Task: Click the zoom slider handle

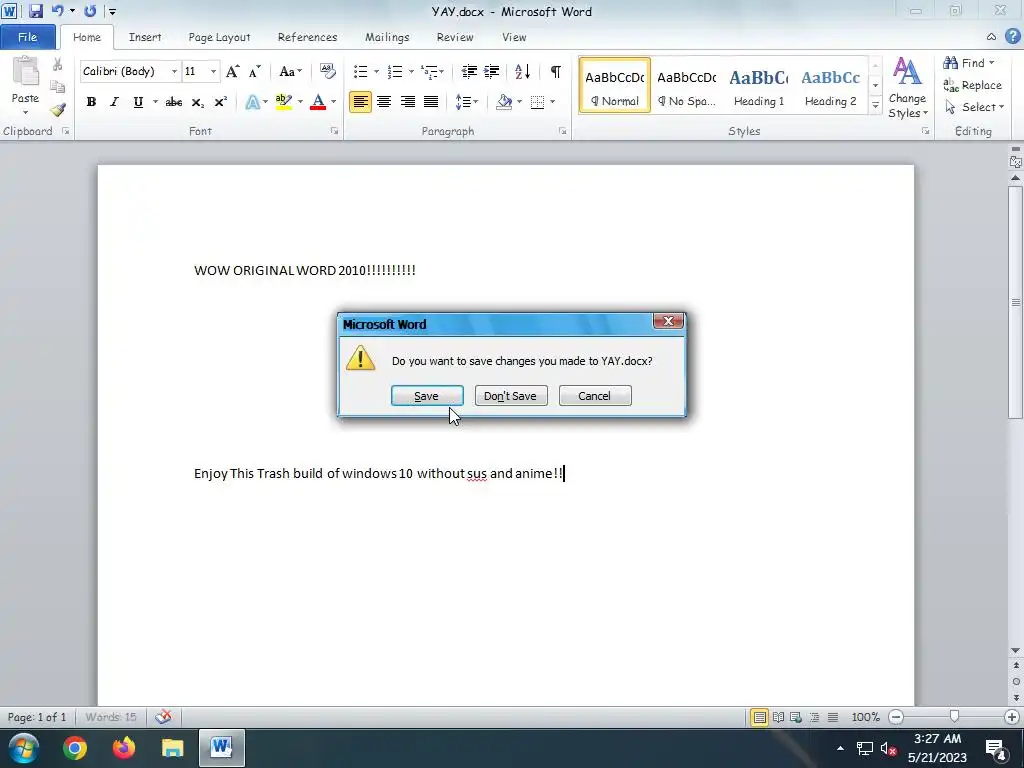Action: (x=954, y=717)
